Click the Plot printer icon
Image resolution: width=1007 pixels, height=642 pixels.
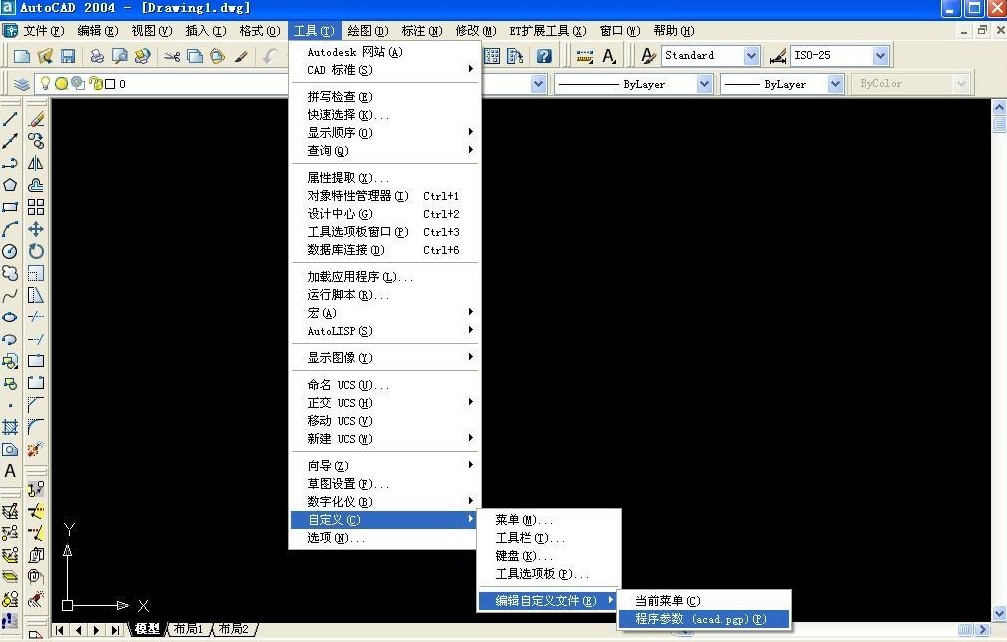tap(96, 56)
